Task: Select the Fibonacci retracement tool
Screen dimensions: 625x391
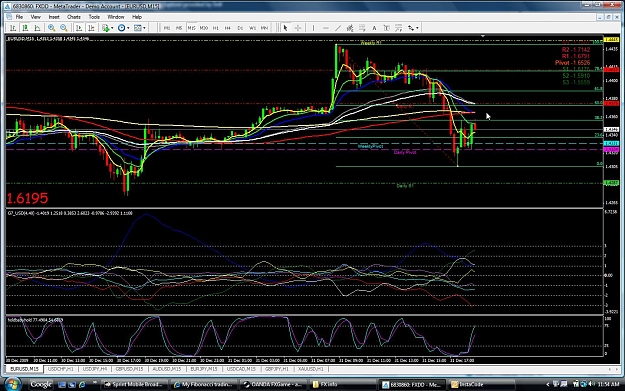Action: [362, 28]
